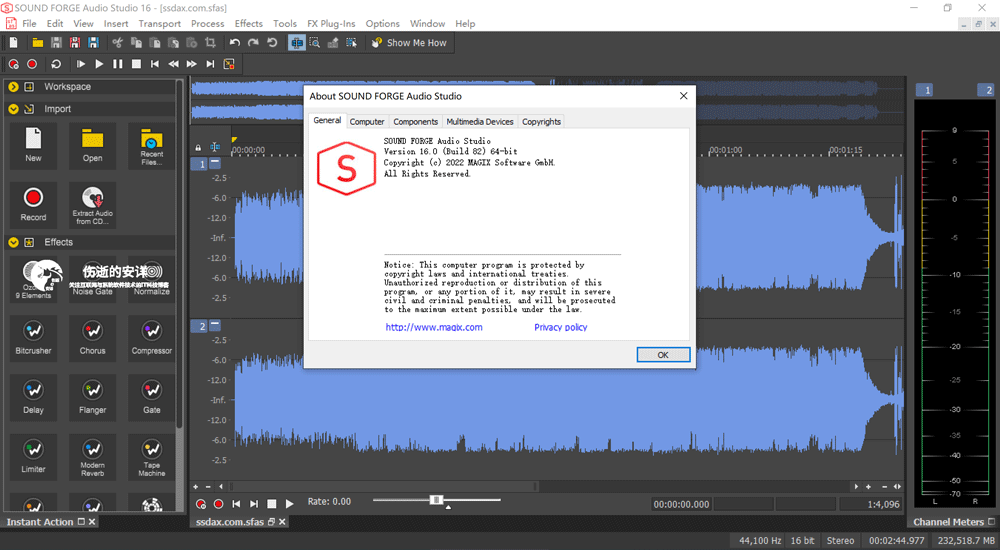This screenshot has width=1000, height=550.
Task: Click Fast Forward in the top transport toolbar
Action: (x=191, y=64)
